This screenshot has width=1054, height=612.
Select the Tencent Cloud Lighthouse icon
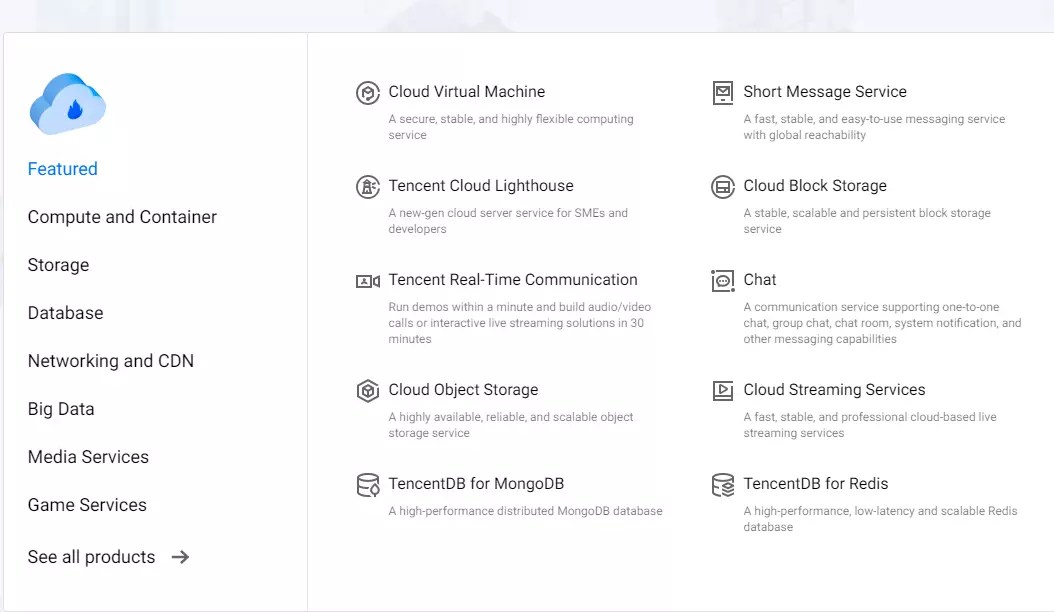369,186
